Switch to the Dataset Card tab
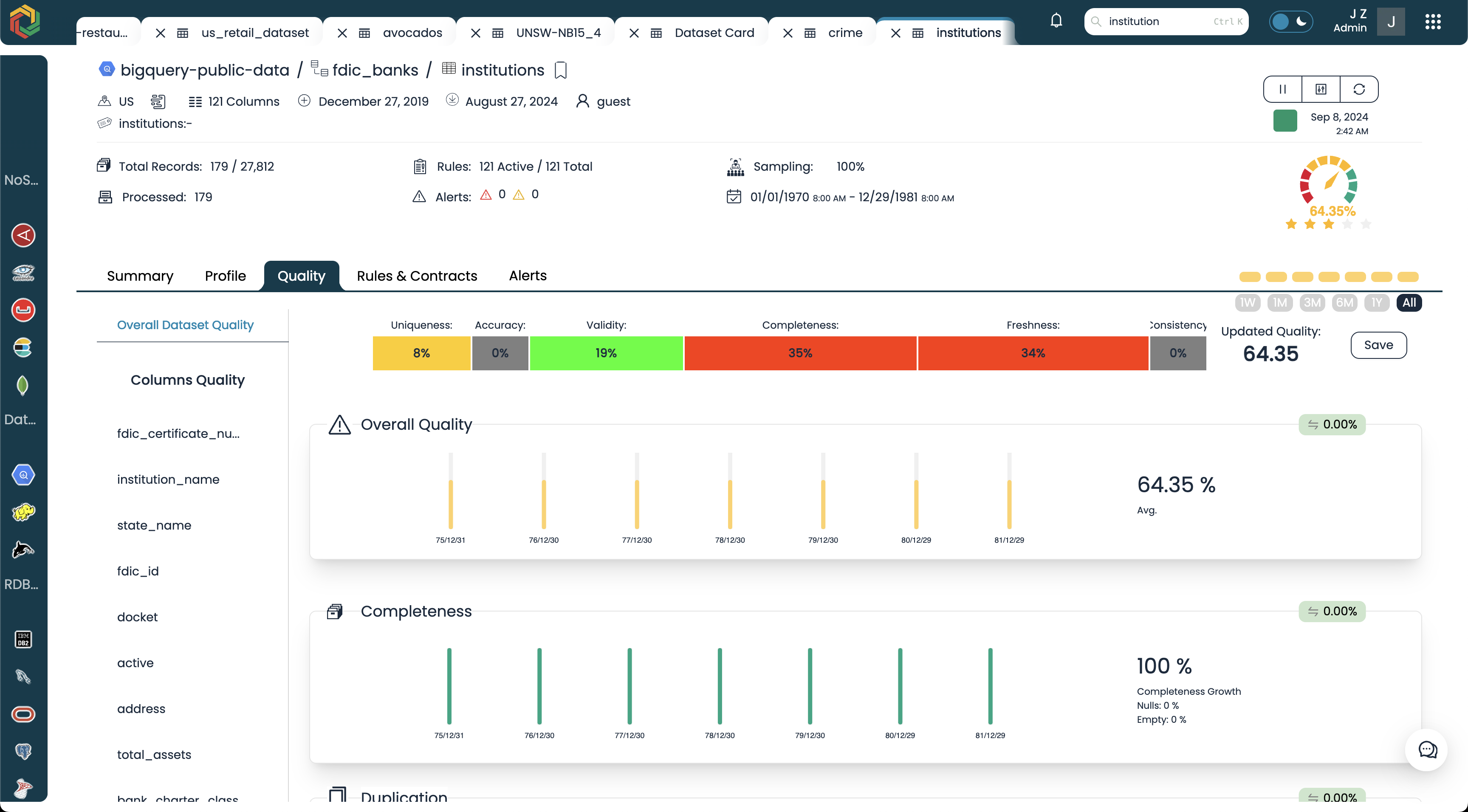 tap(714, 33)
